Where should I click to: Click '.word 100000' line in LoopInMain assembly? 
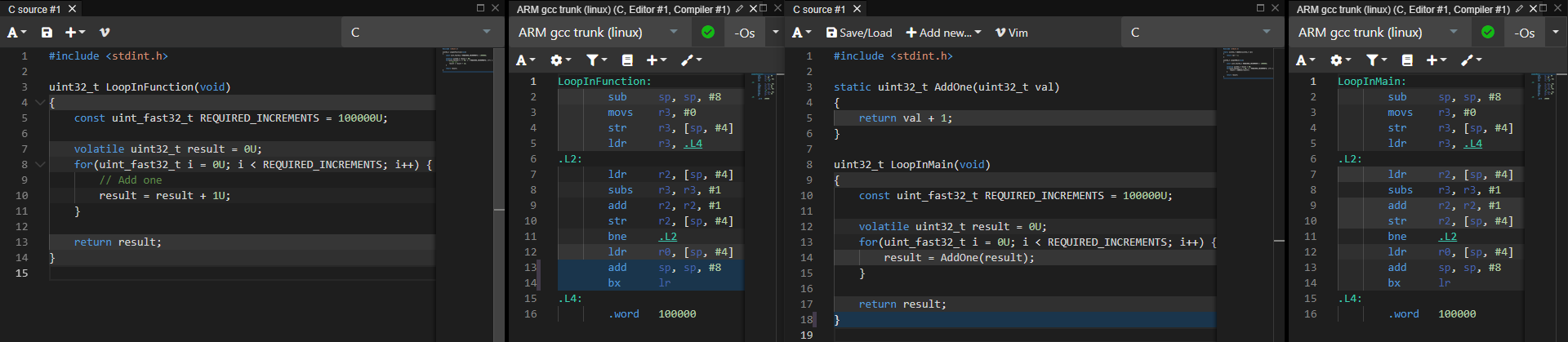(1432, 314)
